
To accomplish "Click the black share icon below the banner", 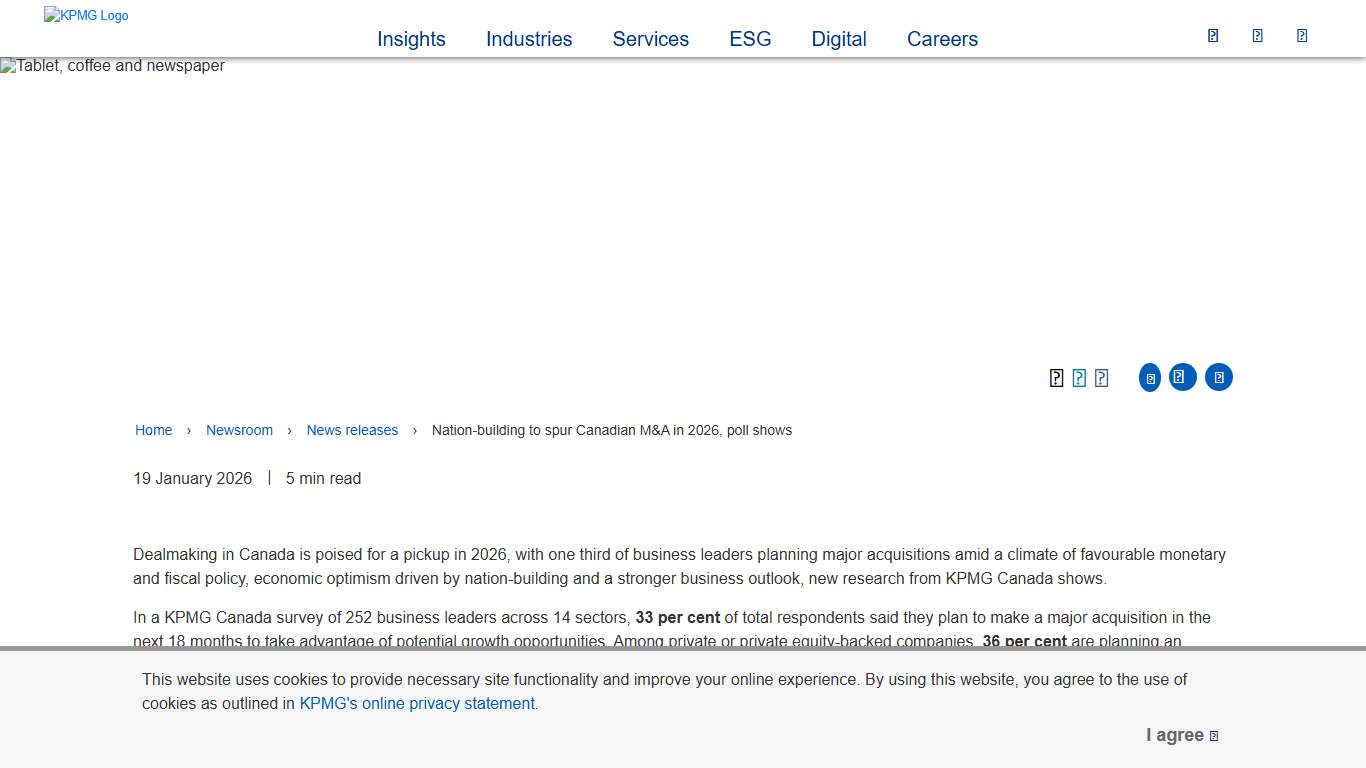I will (1056, 378).
